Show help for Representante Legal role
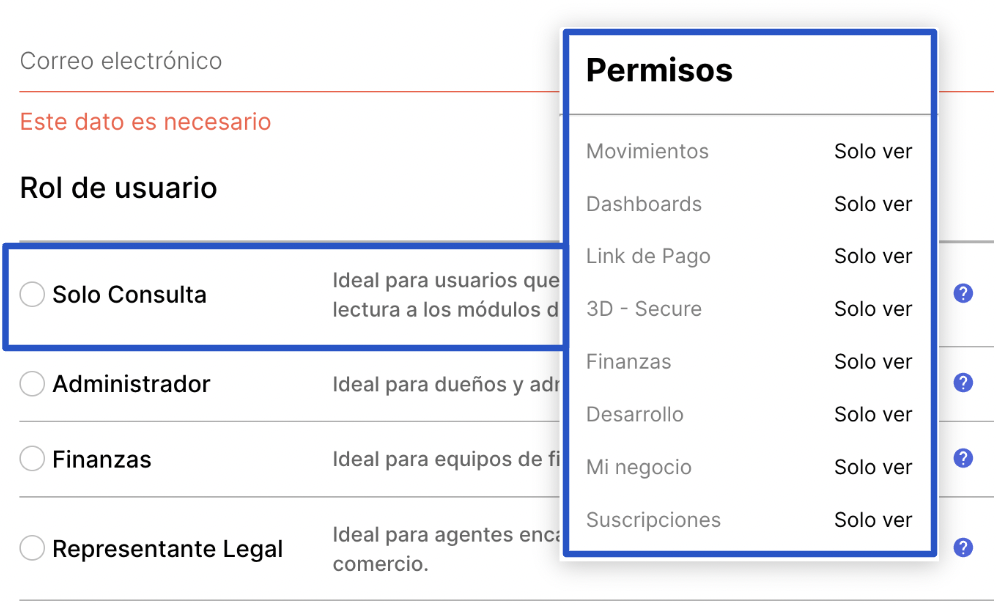The height and width of the screenshot is (606, 996). tap(963, 547)
